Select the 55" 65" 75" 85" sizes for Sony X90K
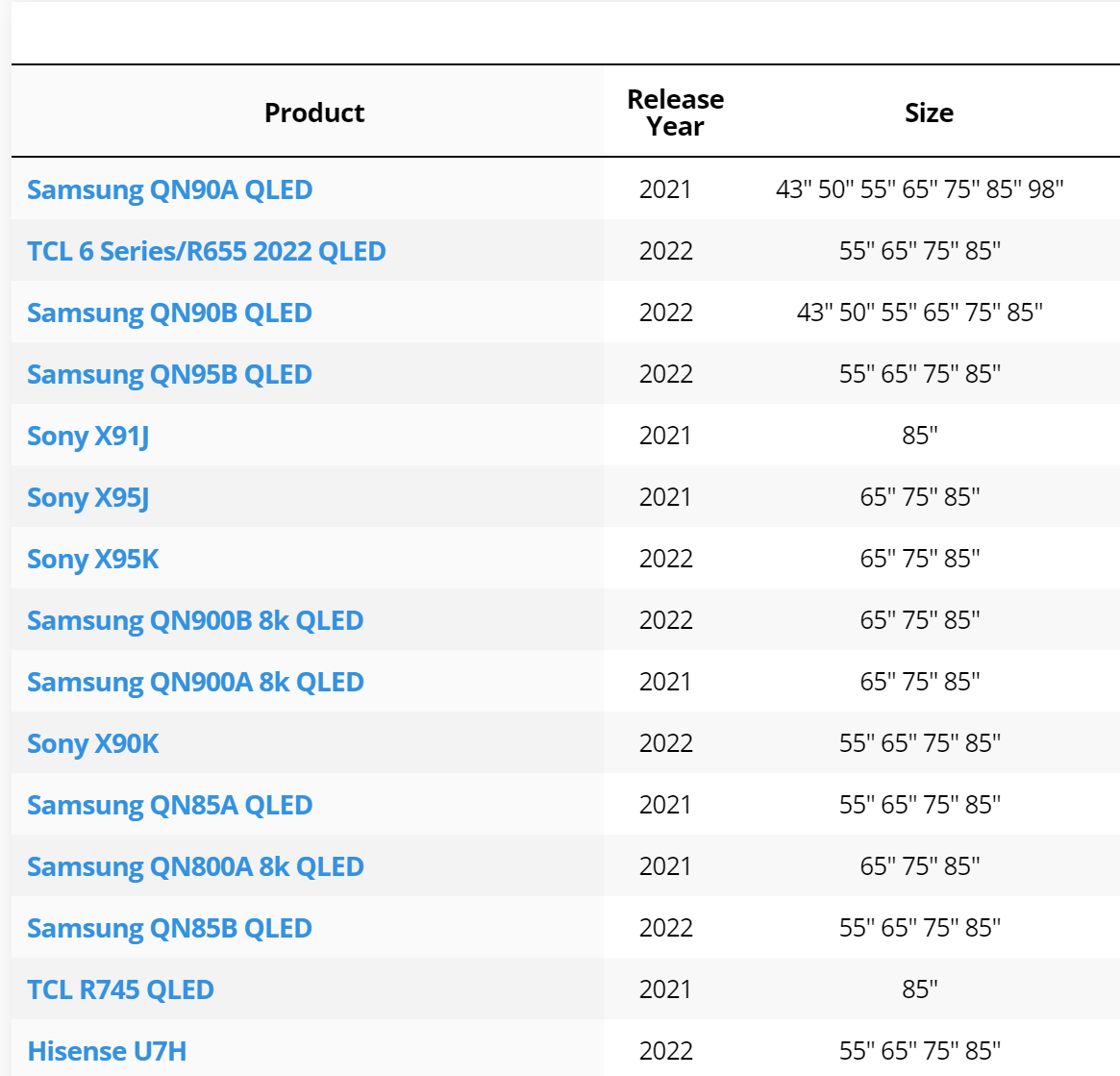Viewport: 1120px width, 1076px height. tap(920, 743)
